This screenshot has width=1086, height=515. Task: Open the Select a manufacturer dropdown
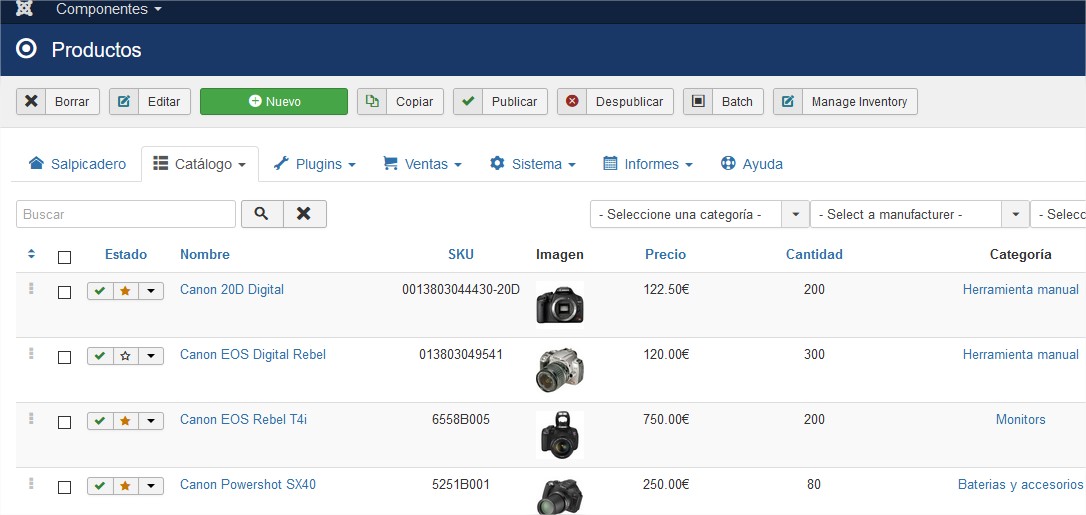[919, 215]
